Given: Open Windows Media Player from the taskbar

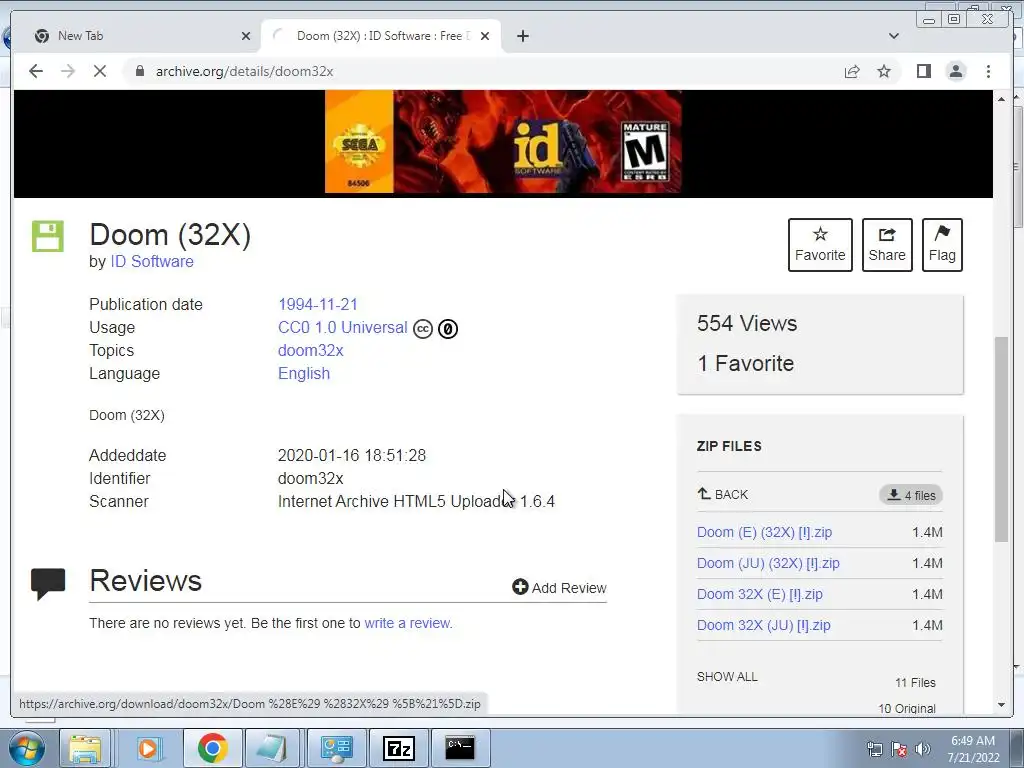Looking at the screenshot, I should coord(148,748).
